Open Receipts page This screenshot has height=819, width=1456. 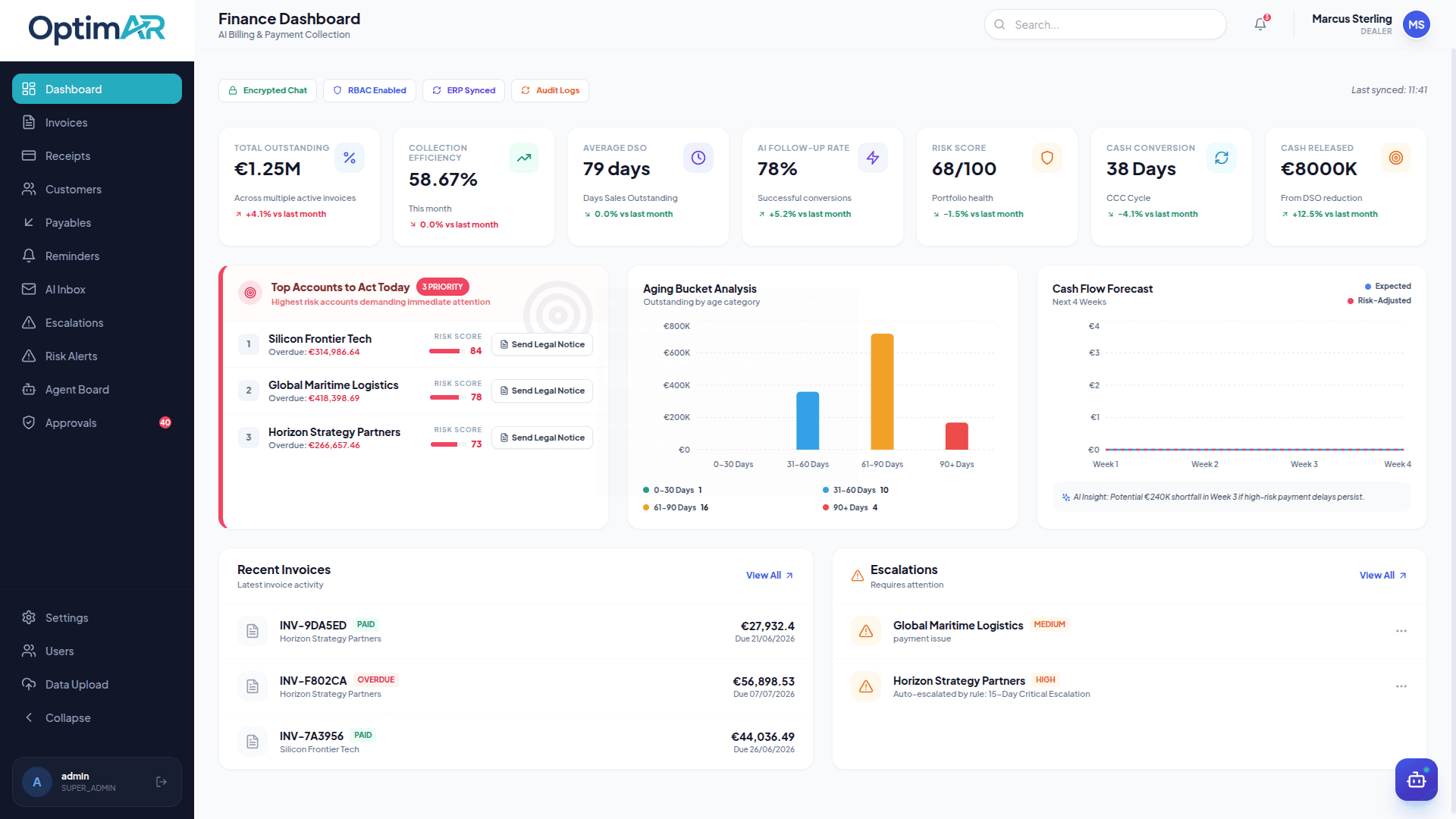(x=97, y=155)
